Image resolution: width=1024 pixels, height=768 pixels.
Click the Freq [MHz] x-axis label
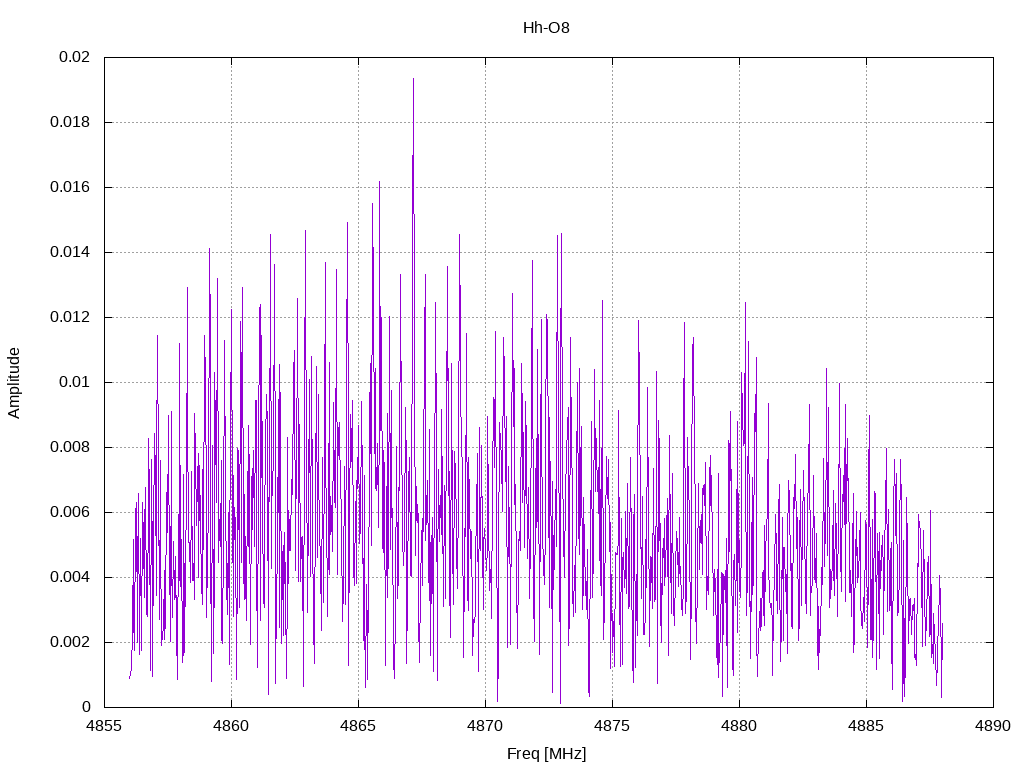coord(546,754)
